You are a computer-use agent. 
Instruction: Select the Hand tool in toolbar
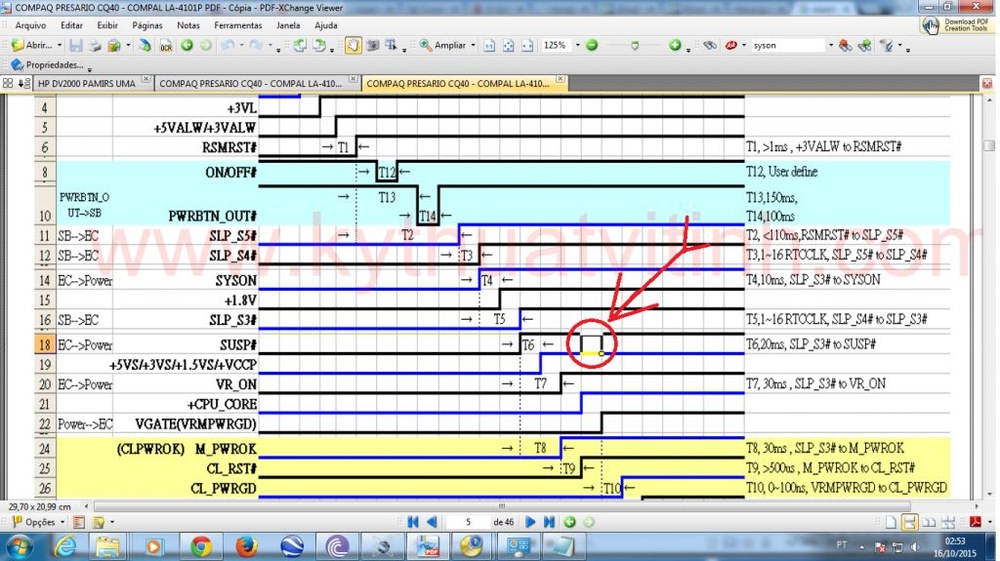[x=353, y=45]
